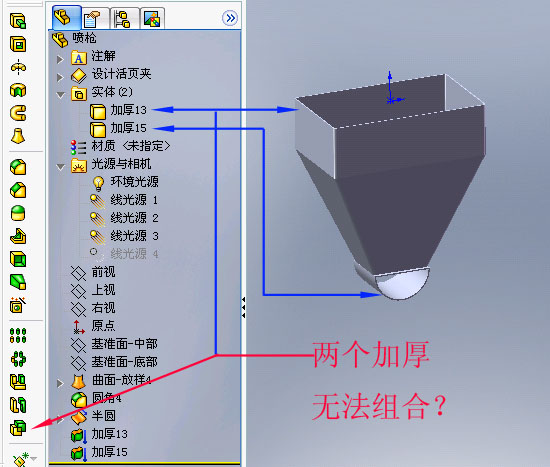Select the Extruded Cut tool

coord(18,44)
